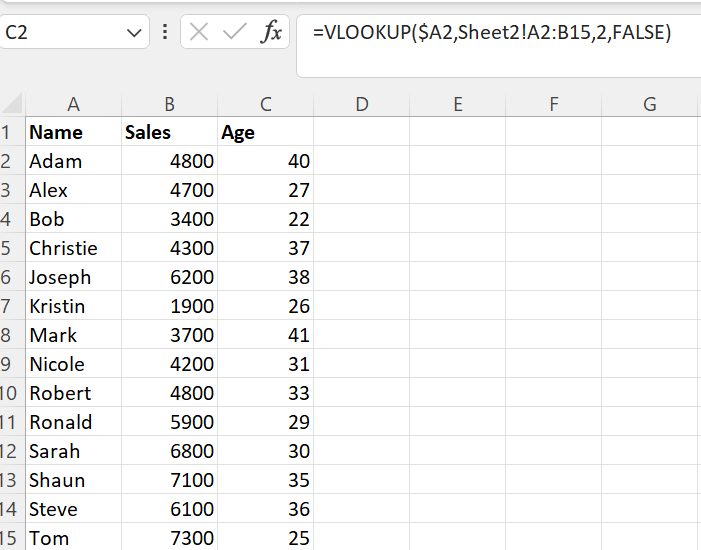This screenshot has width=701, height=550.
Task: Click Kristin's age value 26
Action: pos(266,305)
